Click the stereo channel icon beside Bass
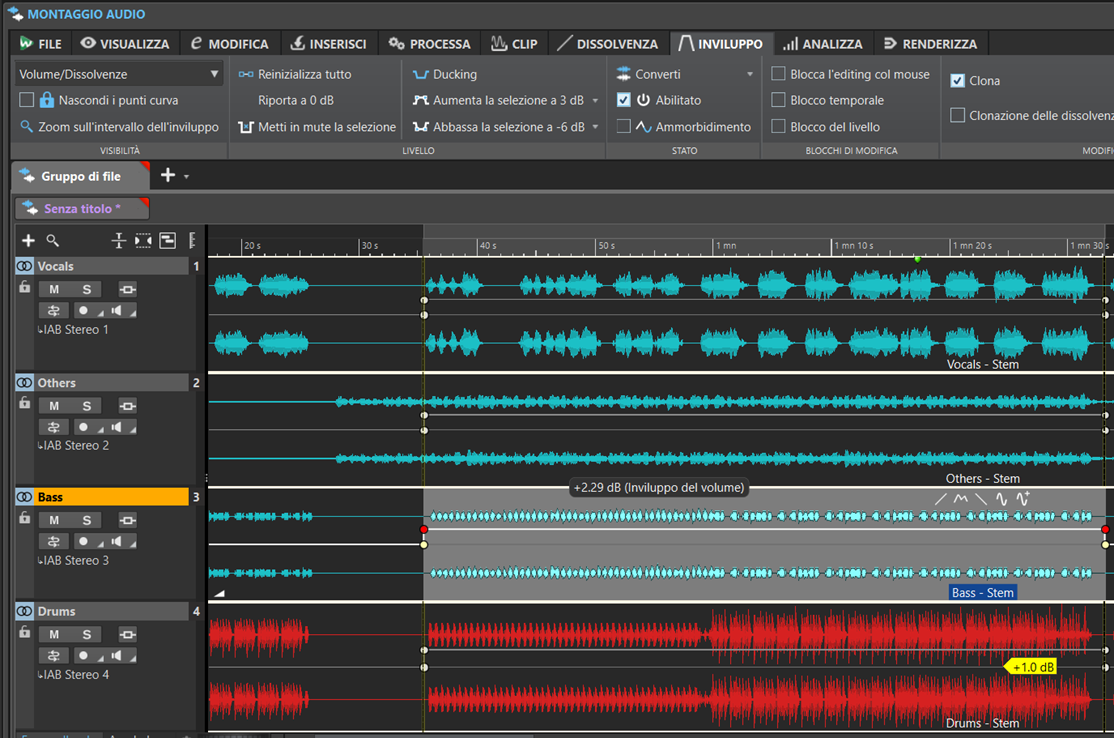 24,497
